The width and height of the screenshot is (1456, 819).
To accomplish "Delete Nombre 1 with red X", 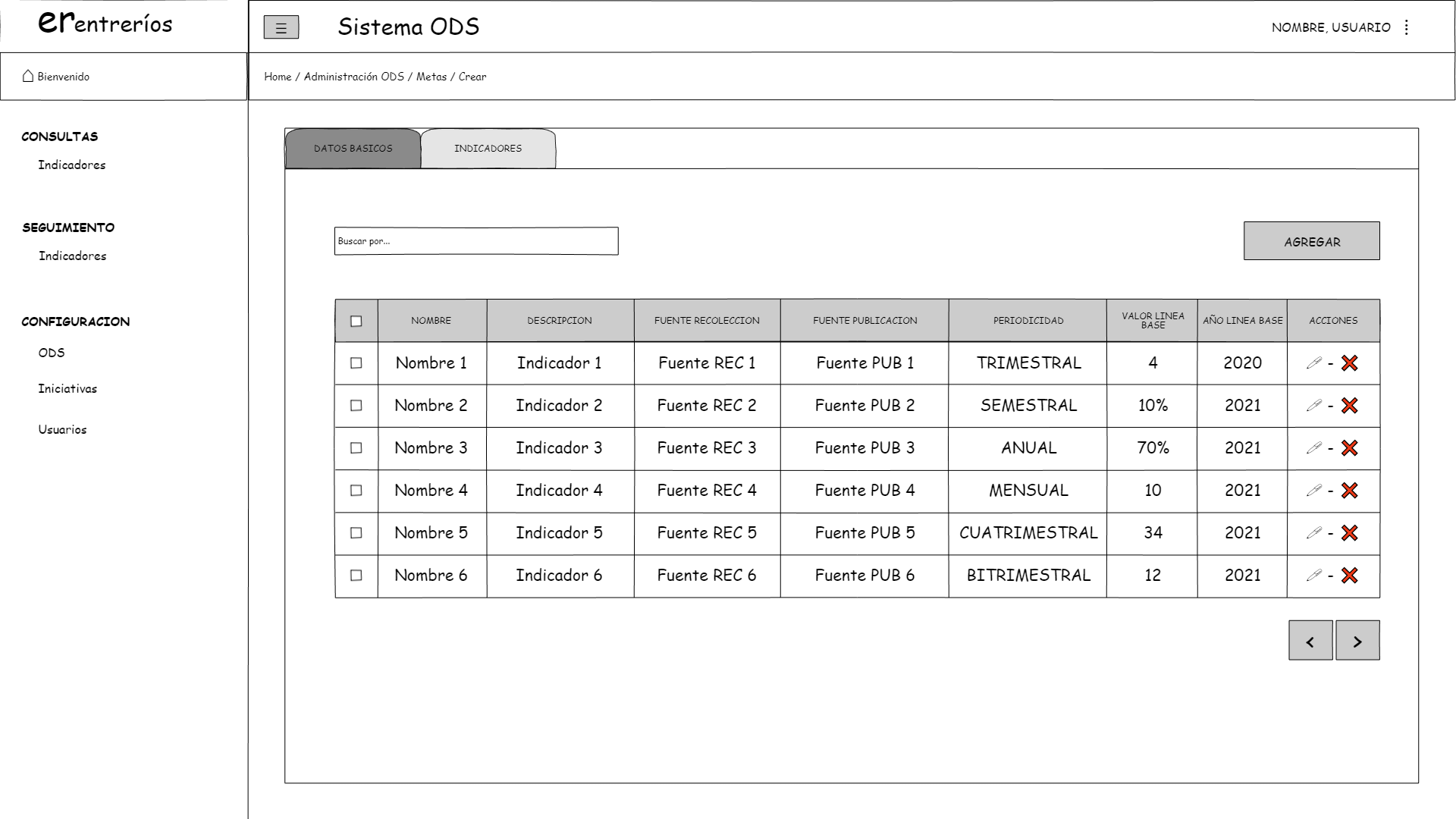I will coord(1349,363).
